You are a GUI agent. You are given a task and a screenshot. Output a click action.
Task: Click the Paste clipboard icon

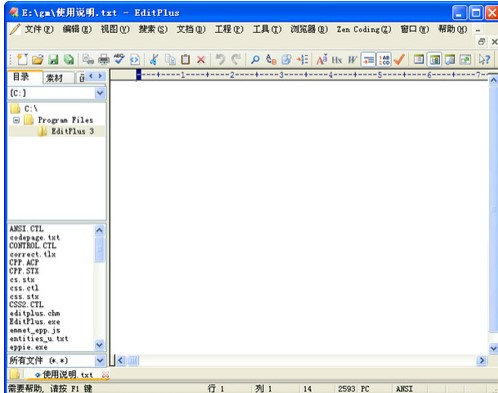[186, 60]
